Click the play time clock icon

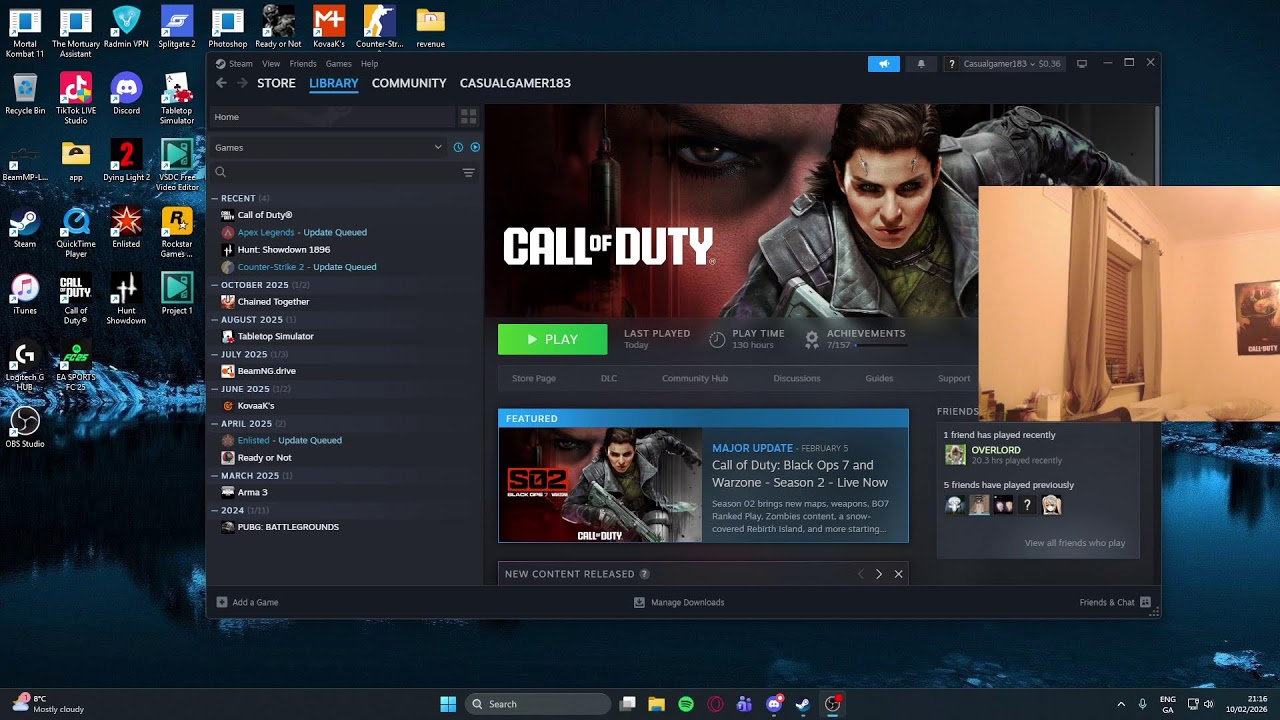pyautogui.click(x=717, y=339)
